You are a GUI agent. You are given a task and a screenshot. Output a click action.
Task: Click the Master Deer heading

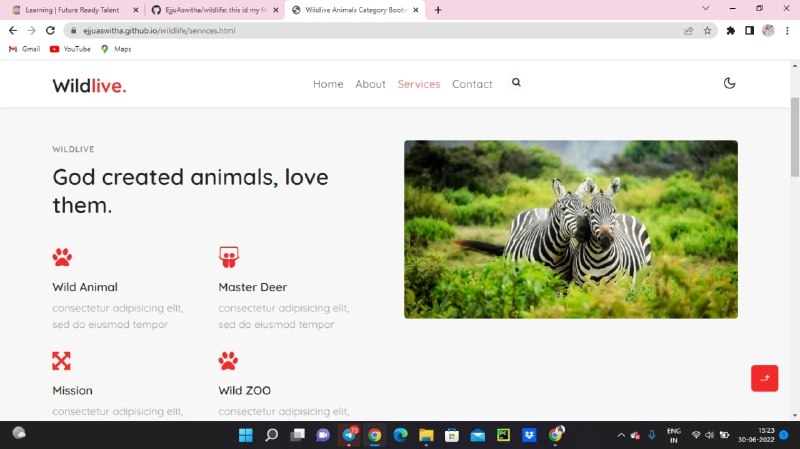coord(253,287)
